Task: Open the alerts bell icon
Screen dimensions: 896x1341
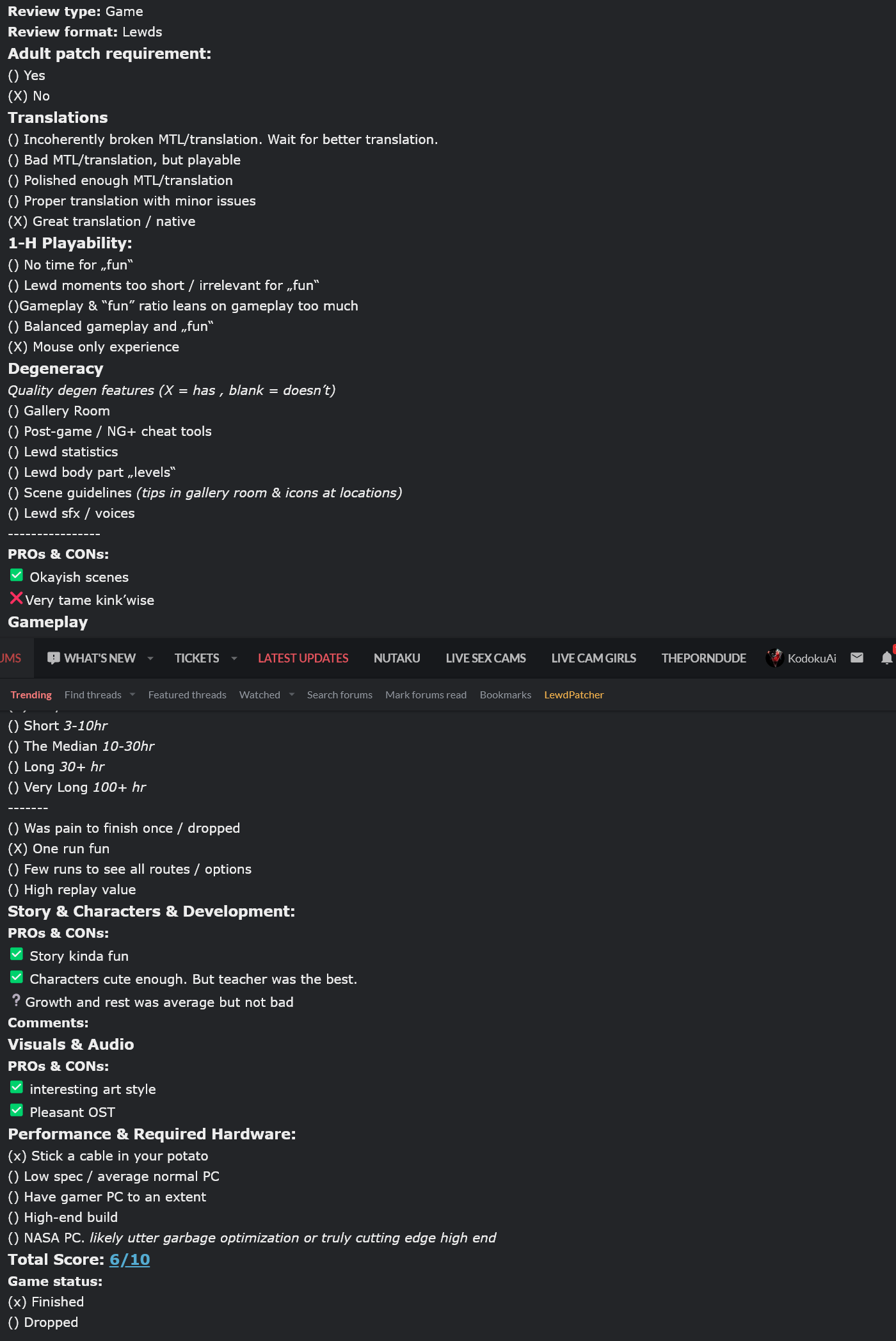Action: point(887,658)
